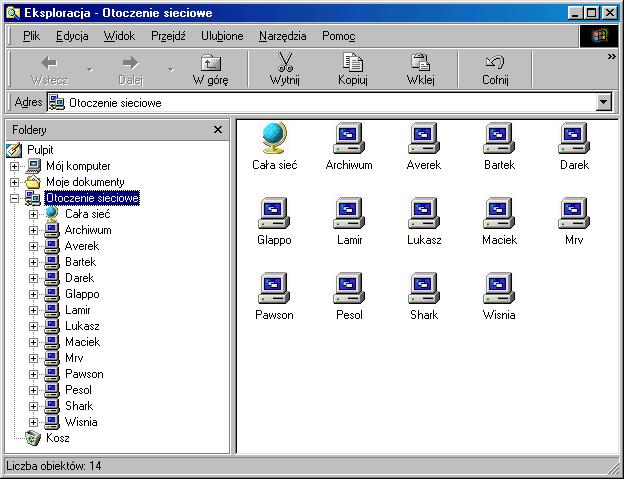Image resolution: width=624 pixels, height=479 pixels.
Task: Expand the Mój komputer tree node
Action: point(15,166)
